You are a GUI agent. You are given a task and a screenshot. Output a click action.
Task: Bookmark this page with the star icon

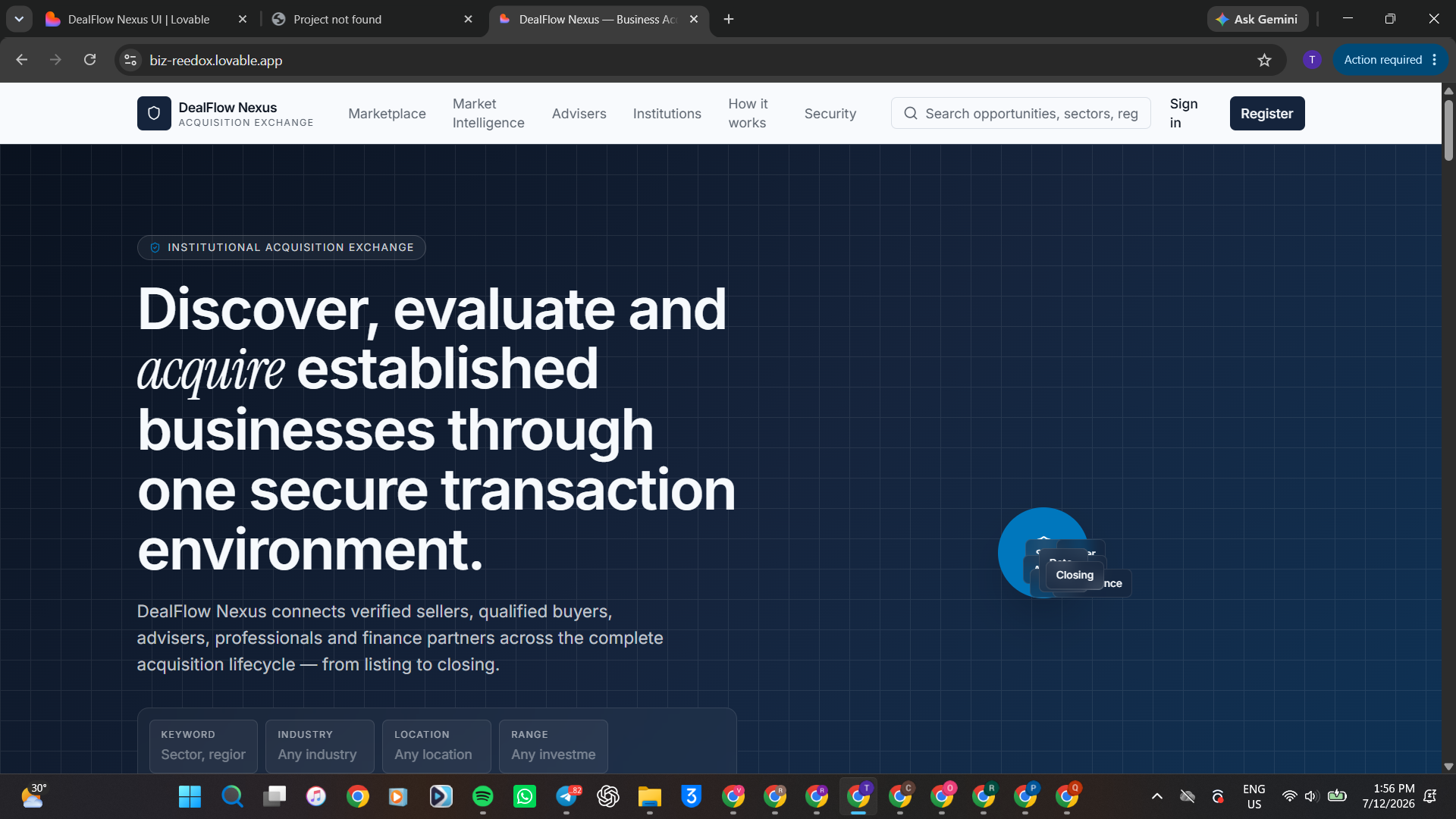click(1264, 60)
